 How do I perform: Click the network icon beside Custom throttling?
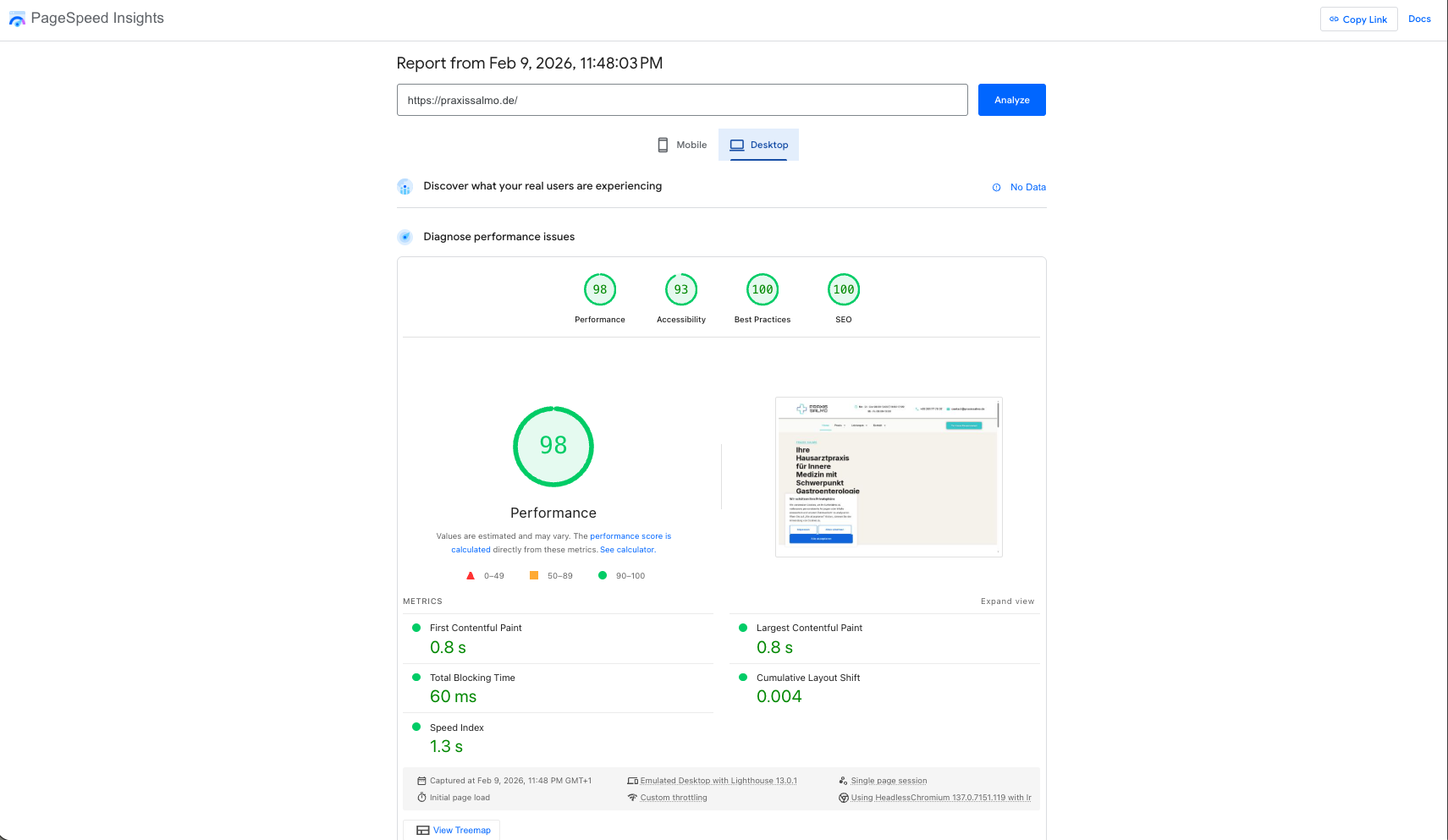[x=633, y=797]
